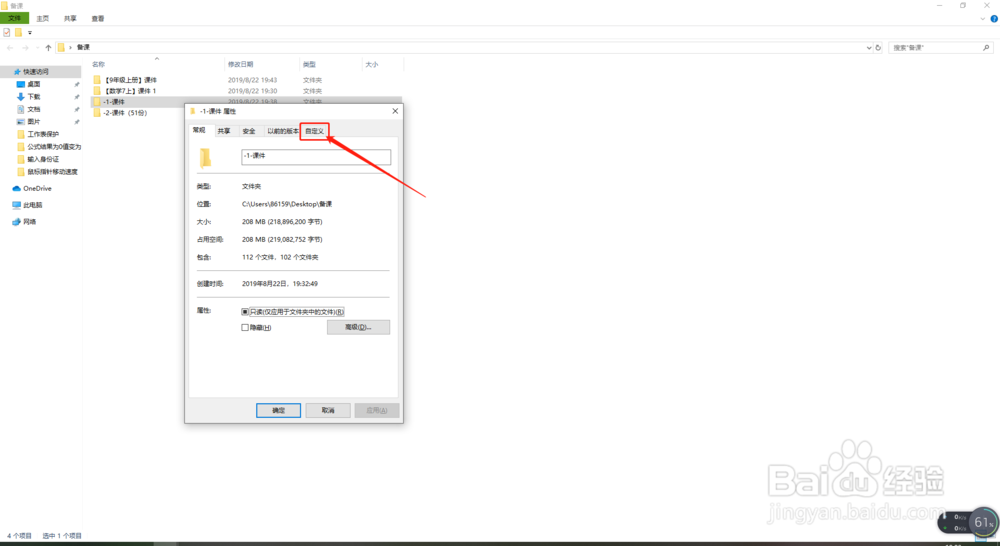
Task: Toggle the 只读 read-only checkbox
Action: click(245, 312)
